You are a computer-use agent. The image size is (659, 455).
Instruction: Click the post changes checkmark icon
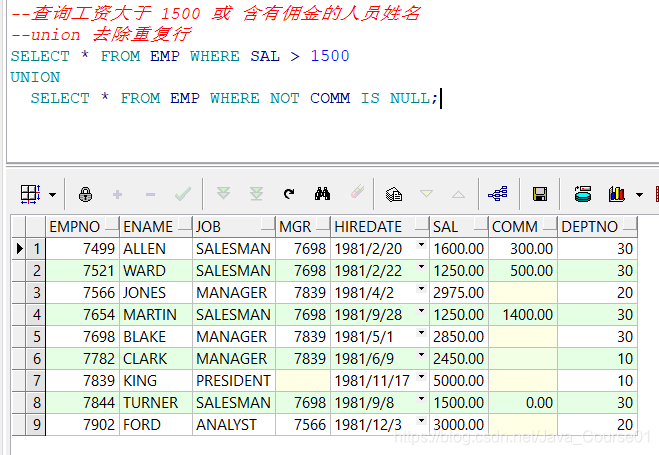click(183, 194)
